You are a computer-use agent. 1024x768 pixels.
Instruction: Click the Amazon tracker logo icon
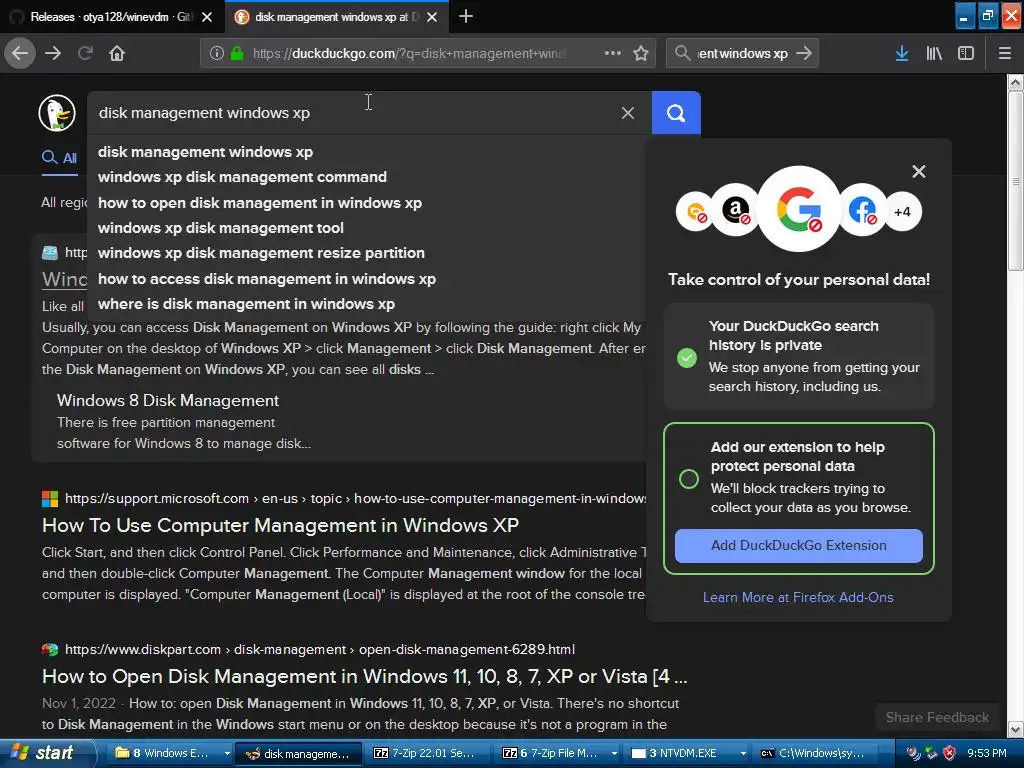(x=736, y=210)
